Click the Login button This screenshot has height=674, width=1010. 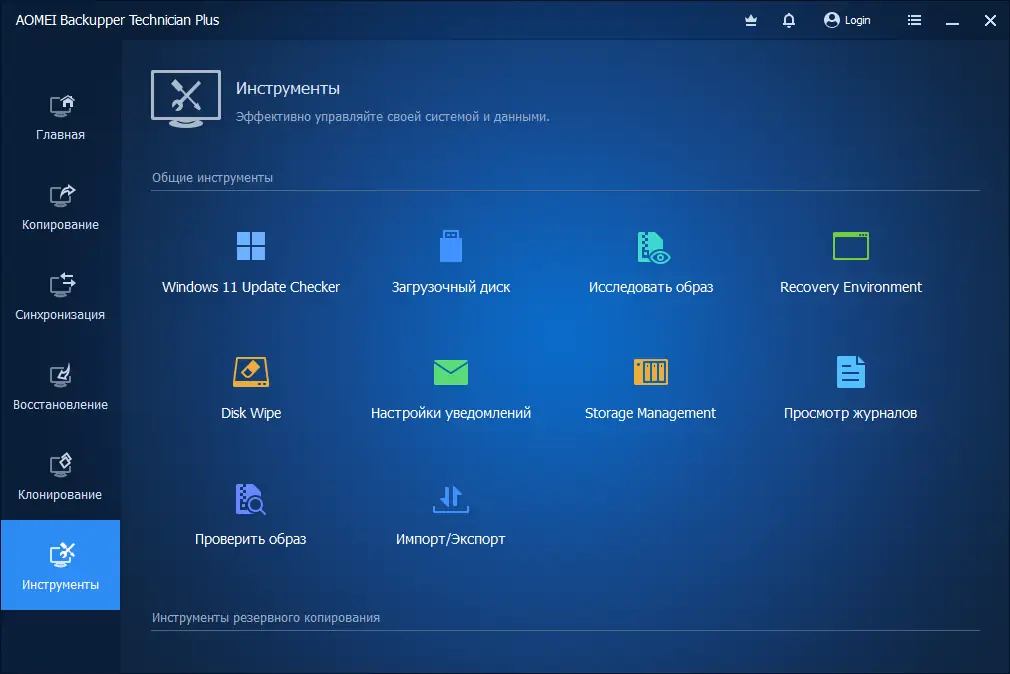[x=846, y=20]
